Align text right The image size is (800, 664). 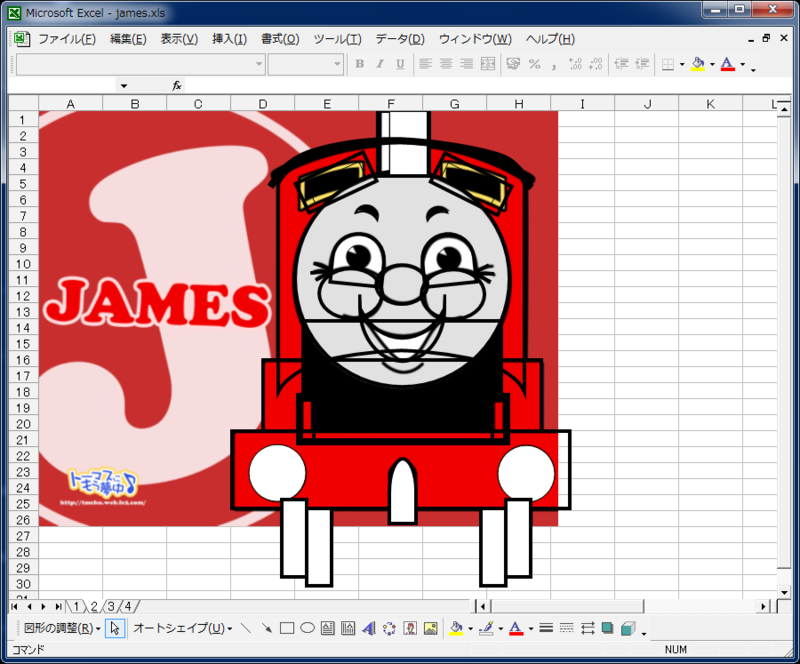coord(466,64)
